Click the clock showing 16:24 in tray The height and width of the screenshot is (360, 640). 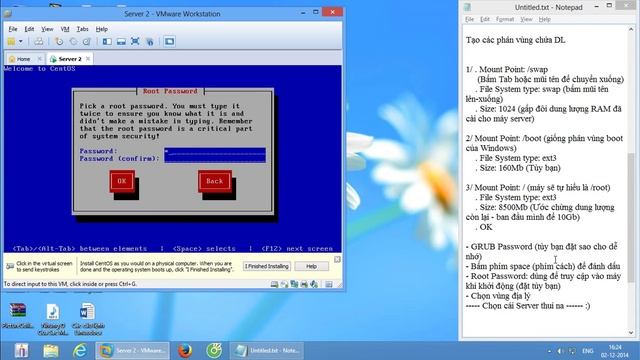point(615,351)
